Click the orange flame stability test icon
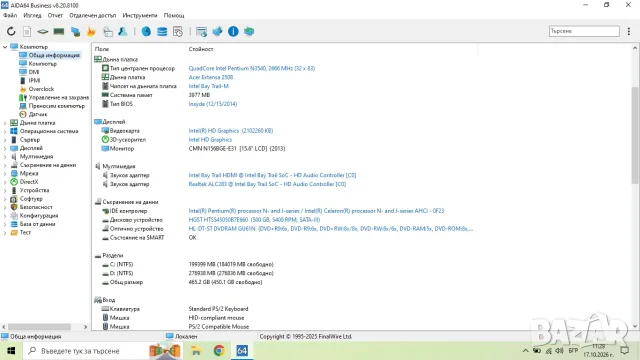 pos(91,31)
